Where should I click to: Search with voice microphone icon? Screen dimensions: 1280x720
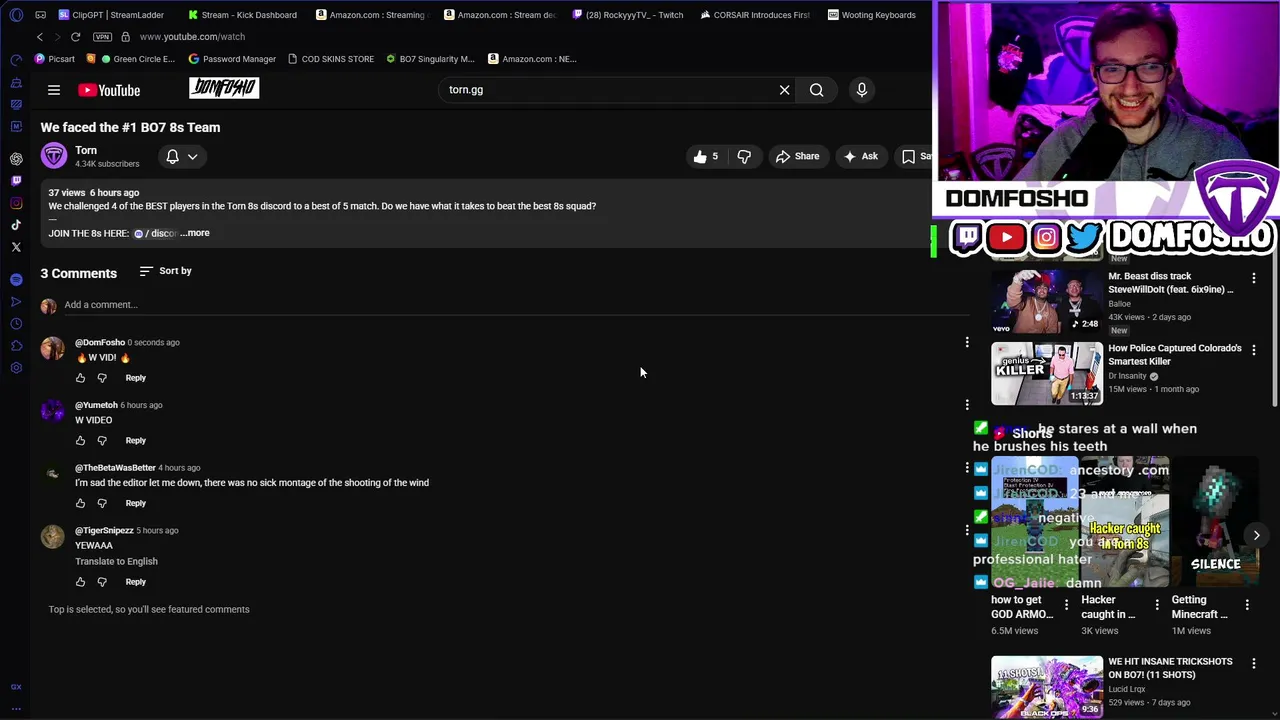point(861,90)
